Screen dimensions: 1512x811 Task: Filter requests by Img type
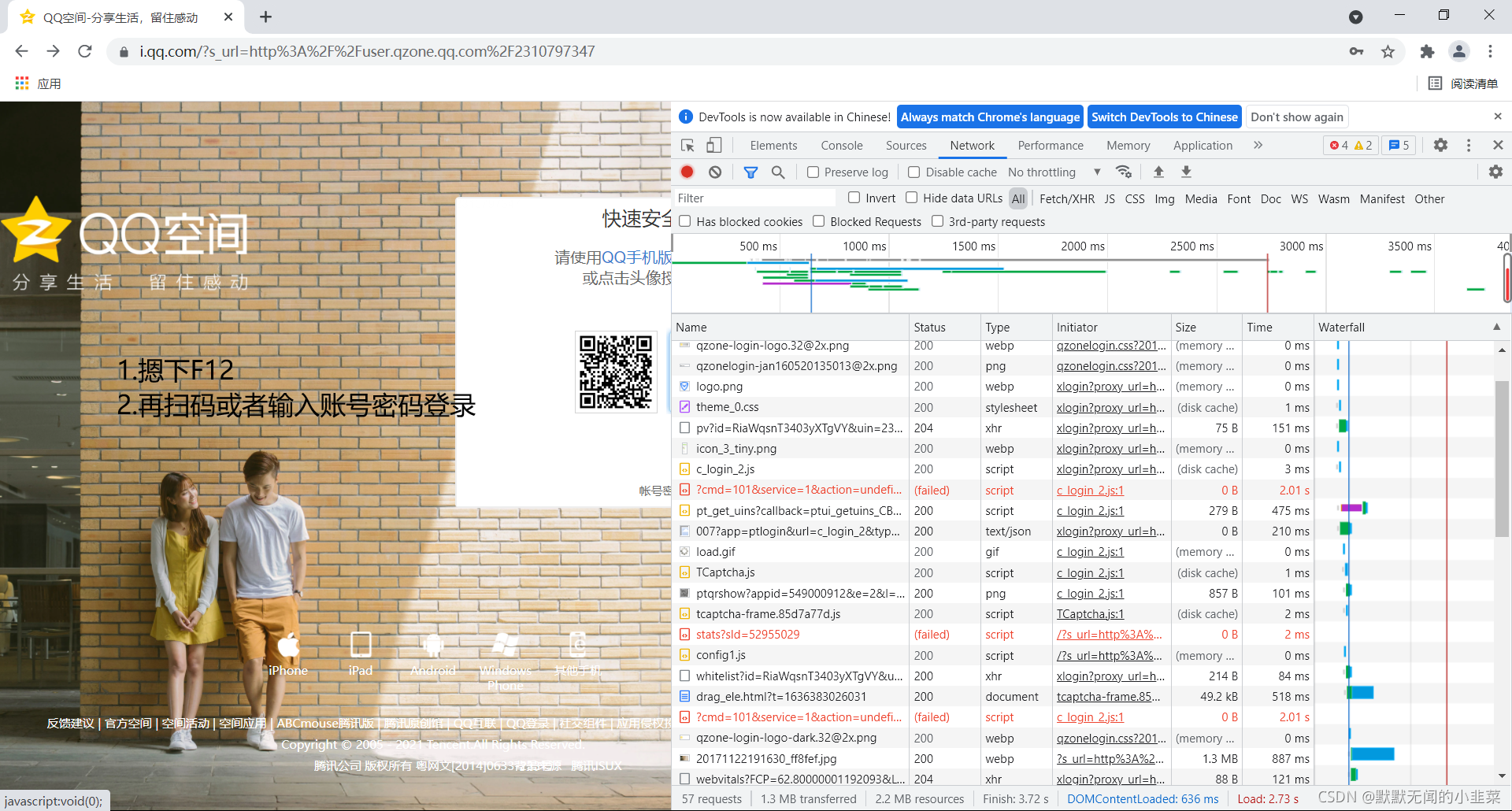coord(1165,199)
